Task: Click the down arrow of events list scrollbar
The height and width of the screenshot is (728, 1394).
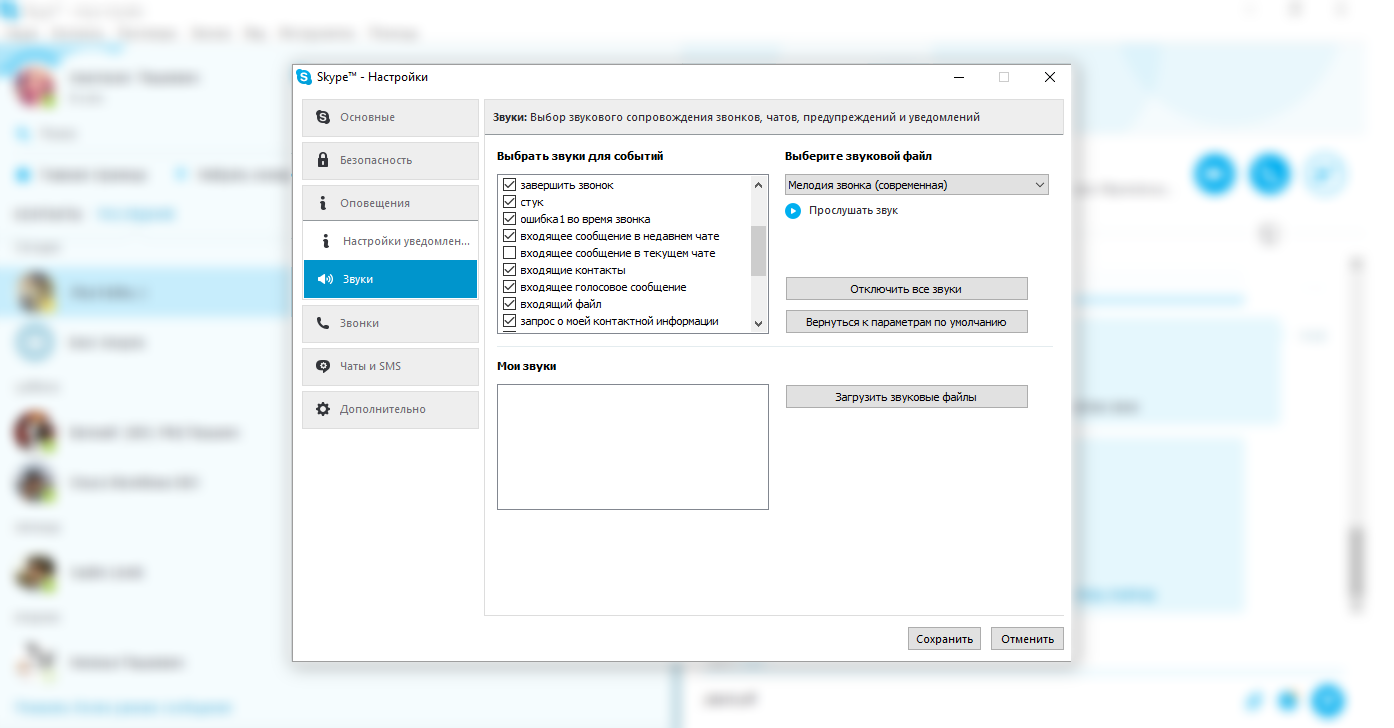Action: 758,324
